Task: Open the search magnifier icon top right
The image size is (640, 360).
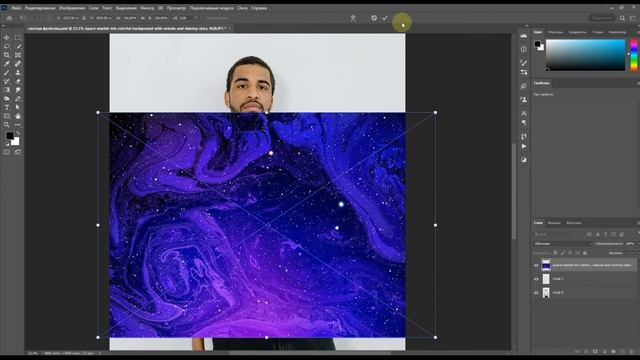Action: click(x=622, y=18)
